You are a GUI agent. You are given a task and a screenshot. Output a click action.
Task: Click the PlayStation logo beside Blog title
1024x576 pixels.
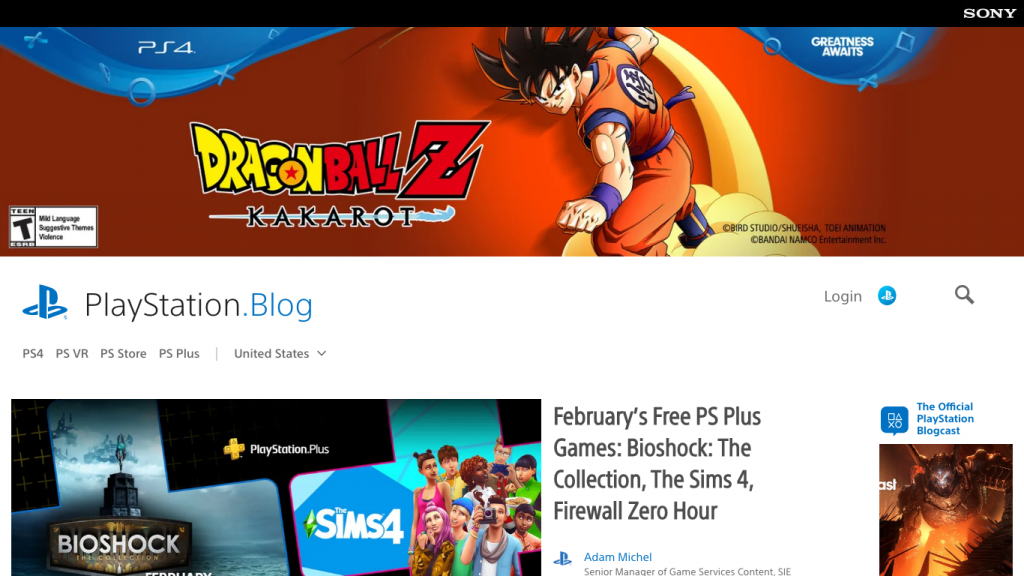coord(44,302)
